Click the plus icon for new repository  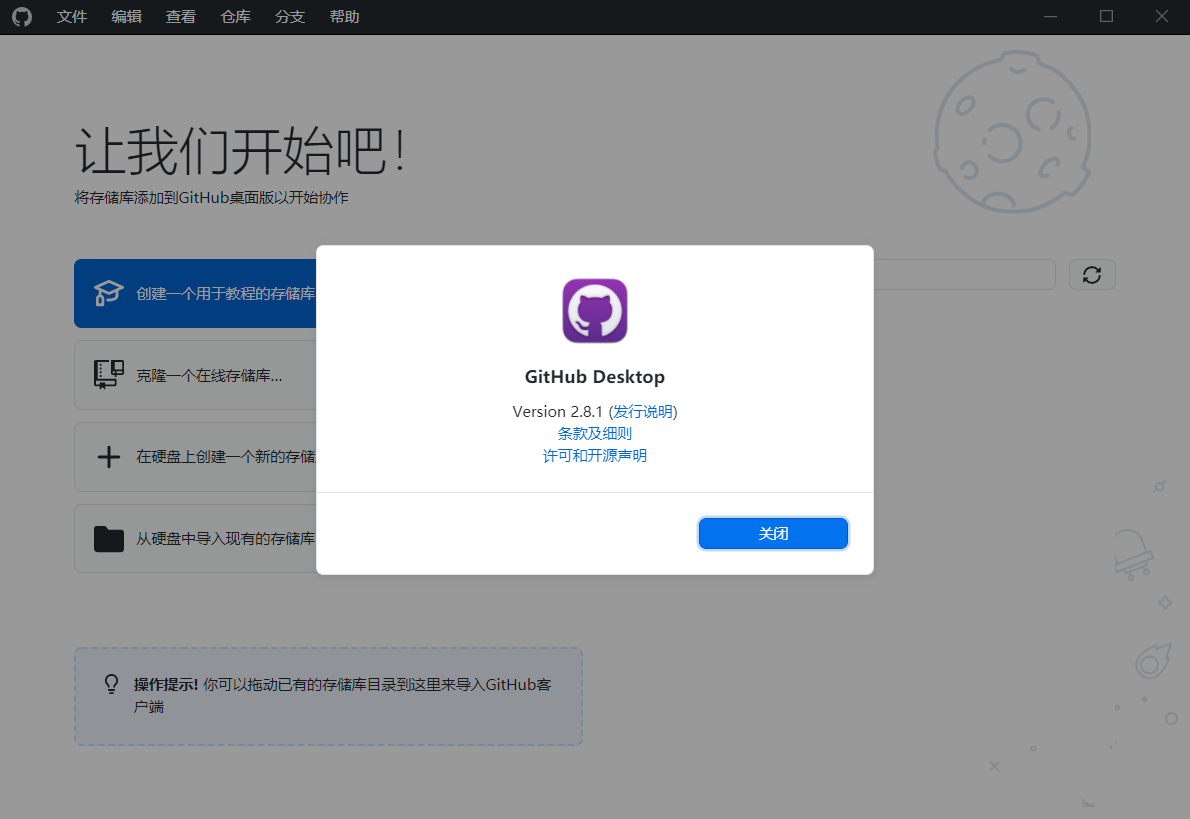coord(109,457)
